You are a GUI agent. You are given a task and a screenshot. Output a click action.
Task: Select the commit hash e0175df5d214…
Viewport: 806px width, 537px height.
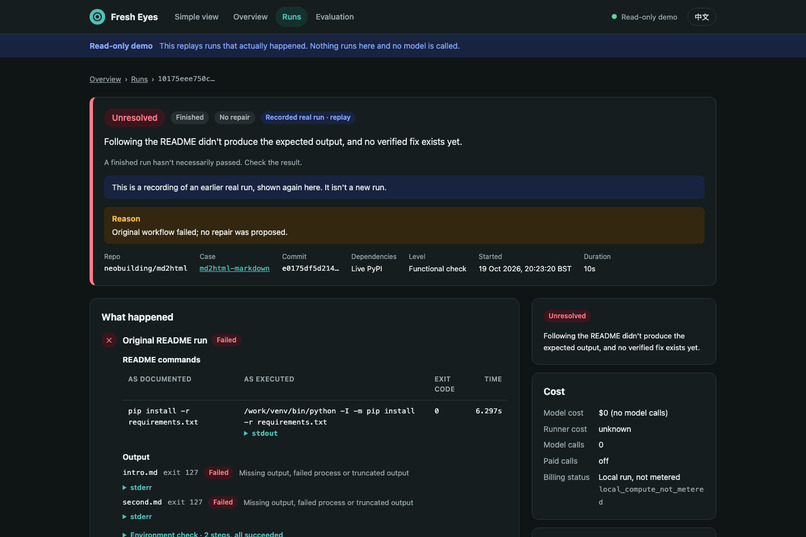310,268
